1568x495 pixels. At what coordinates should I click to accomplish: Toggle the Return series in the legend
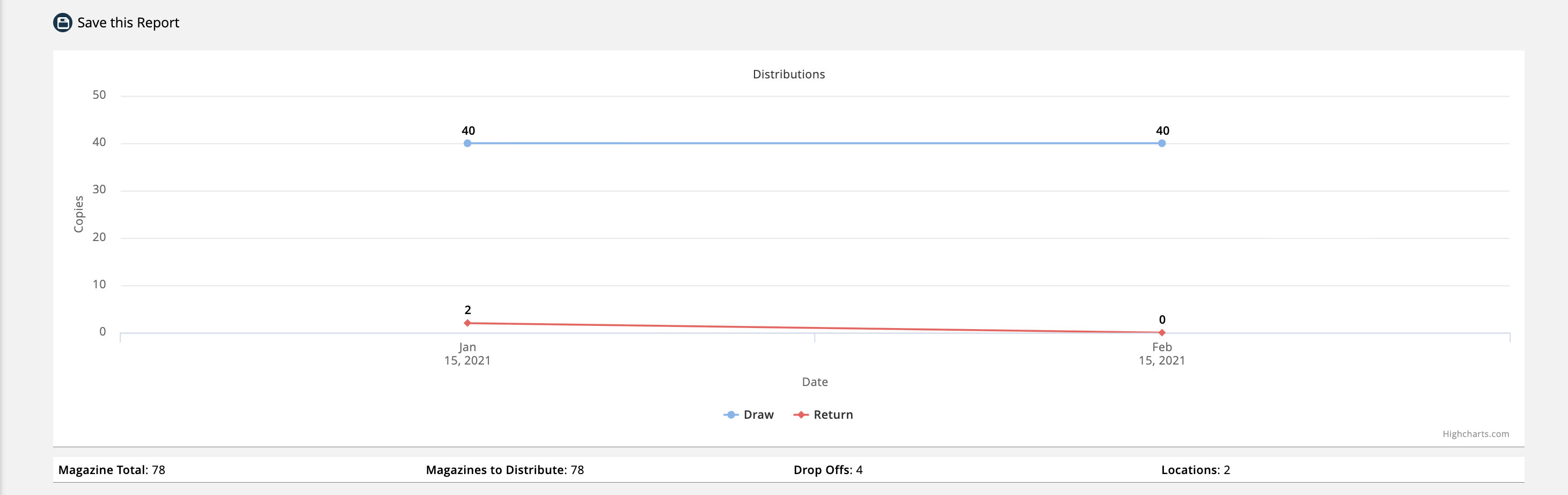pos(833,414)
